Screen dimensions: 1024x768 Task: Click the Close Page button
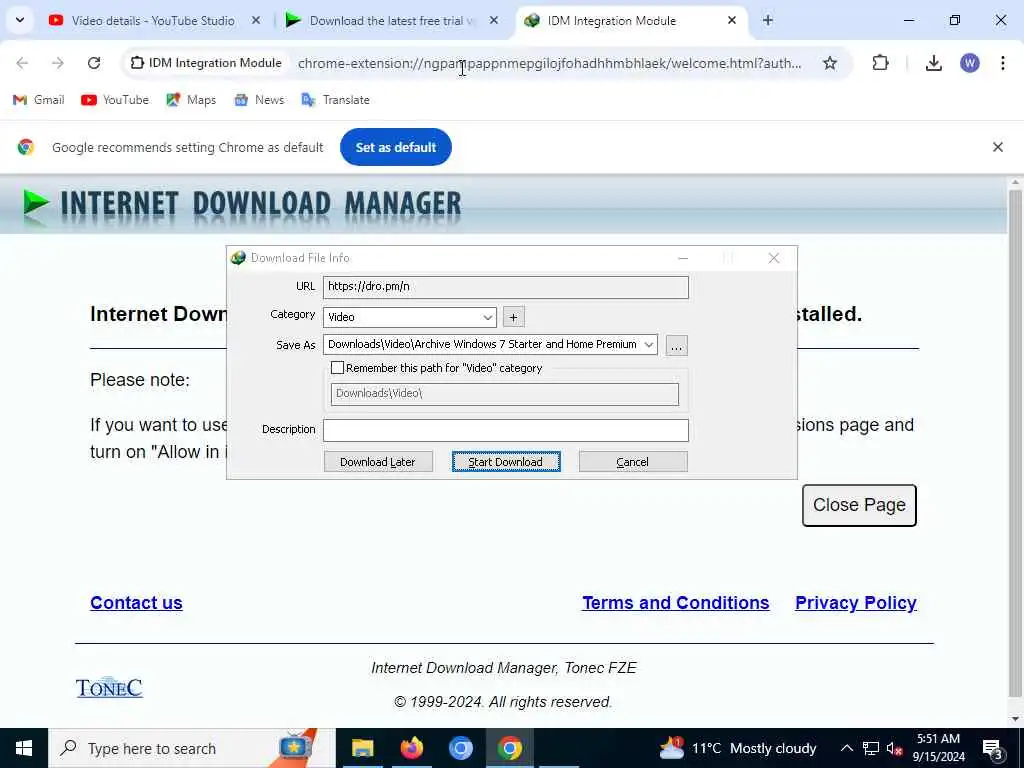point(859,505)
